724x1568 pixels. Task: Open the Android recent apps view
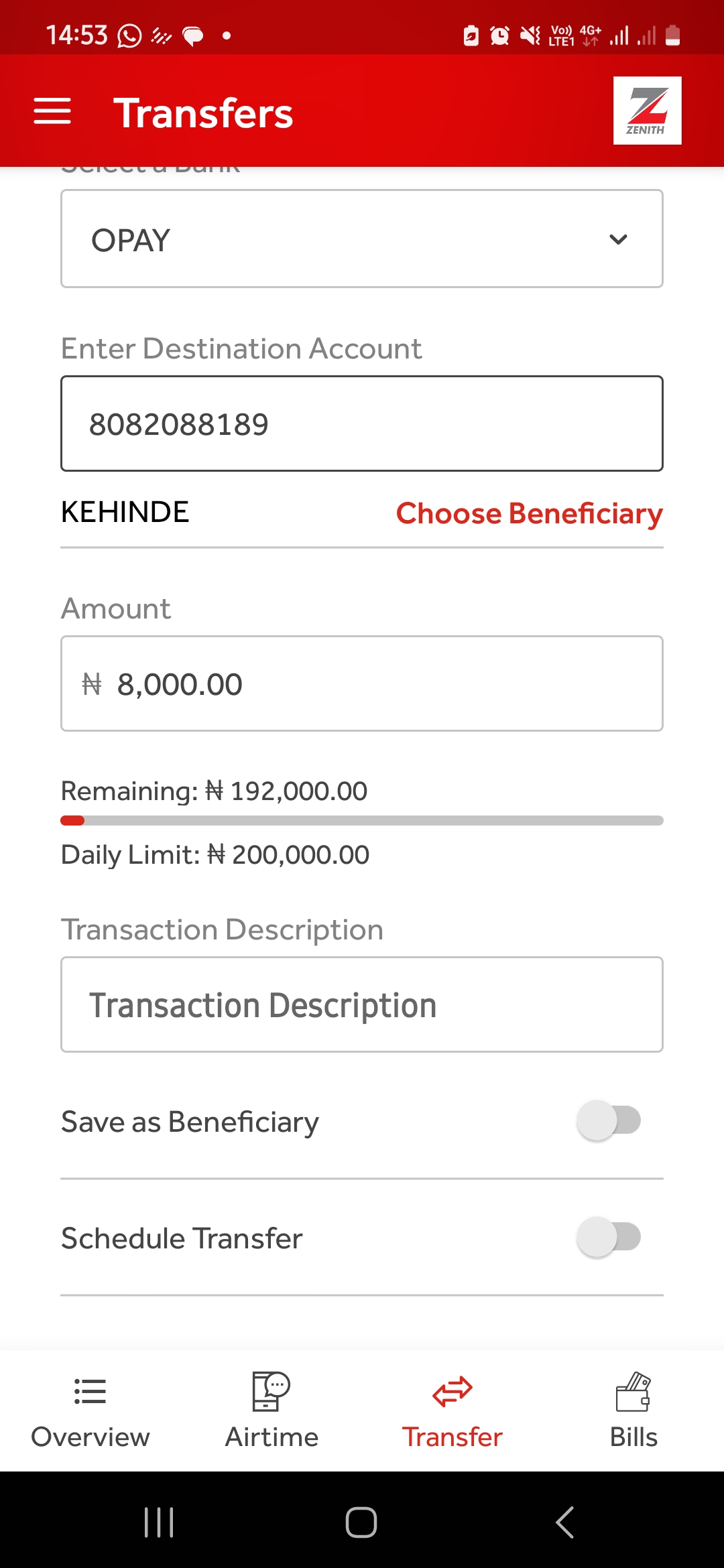click(159, 1522)
